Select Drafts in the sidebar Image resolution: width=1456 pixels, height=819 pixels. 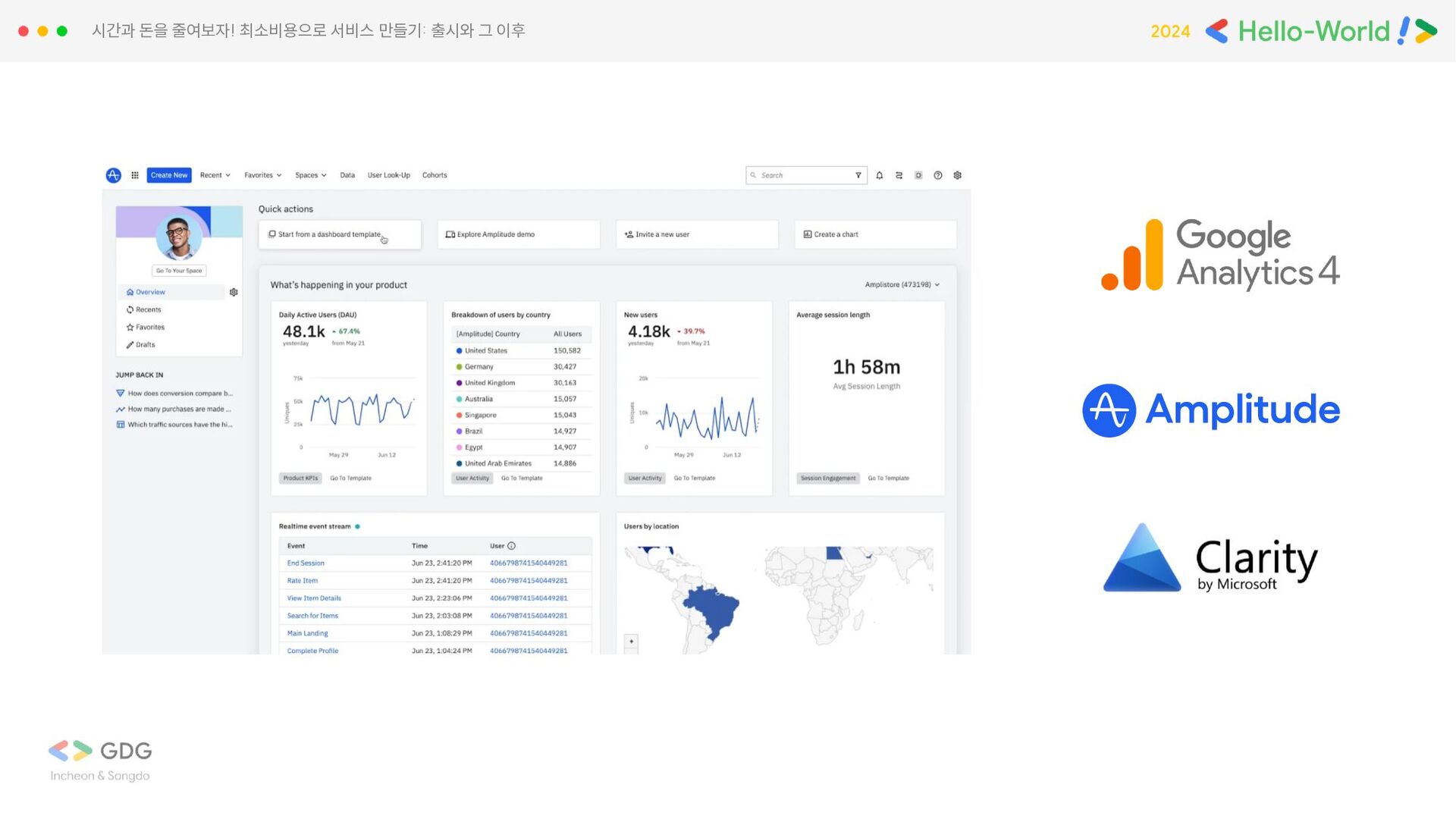point(141,344)
